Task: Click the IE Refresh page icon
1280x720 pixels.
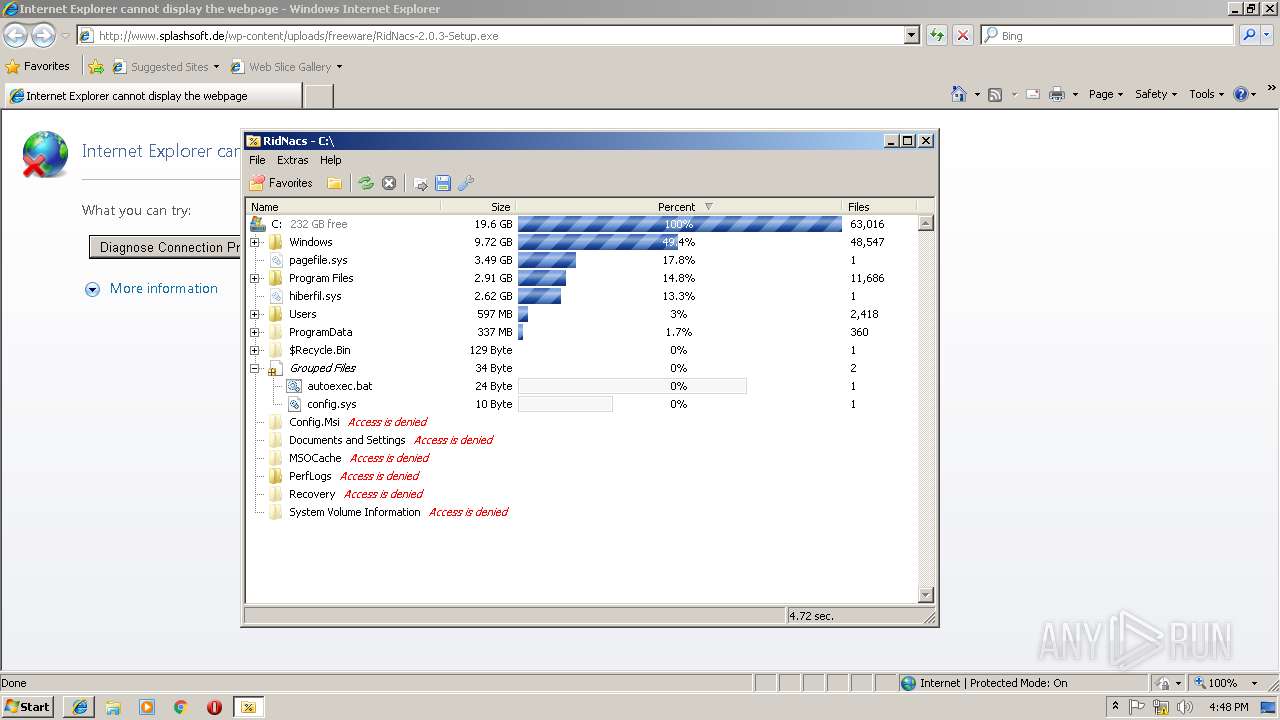Action: (x=937, y=36)
